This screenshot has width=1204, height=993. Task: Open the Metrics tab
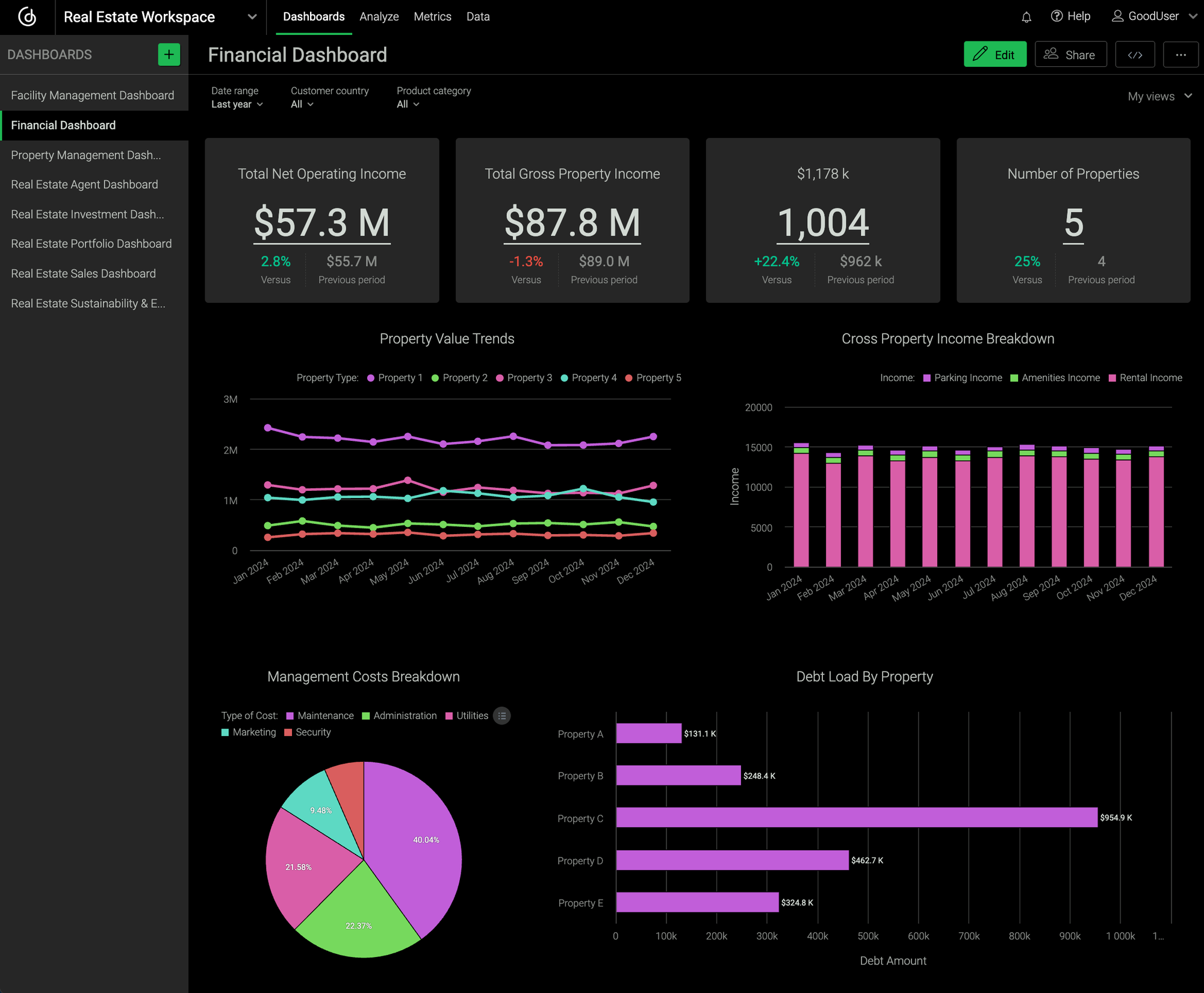pos(432,16)
